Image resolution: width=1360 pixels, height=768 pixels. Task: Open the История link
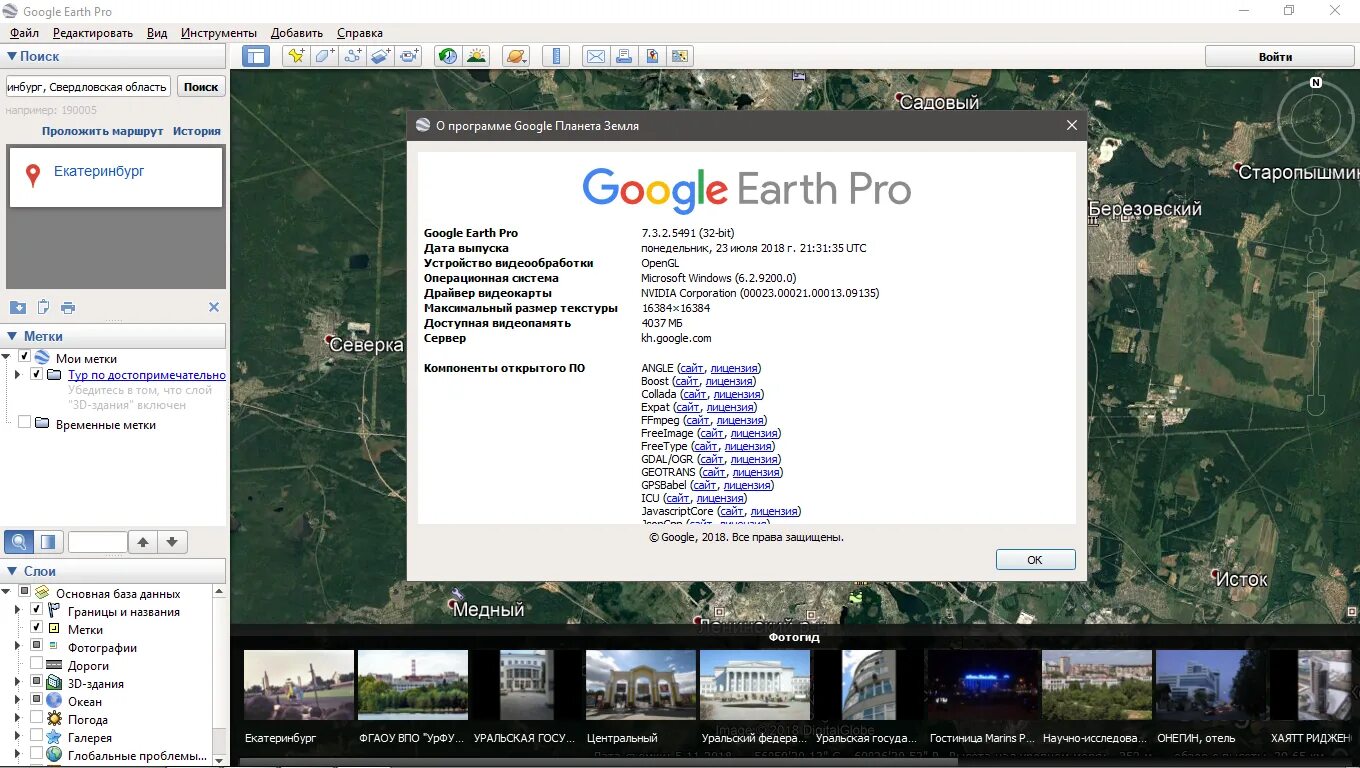197,131
